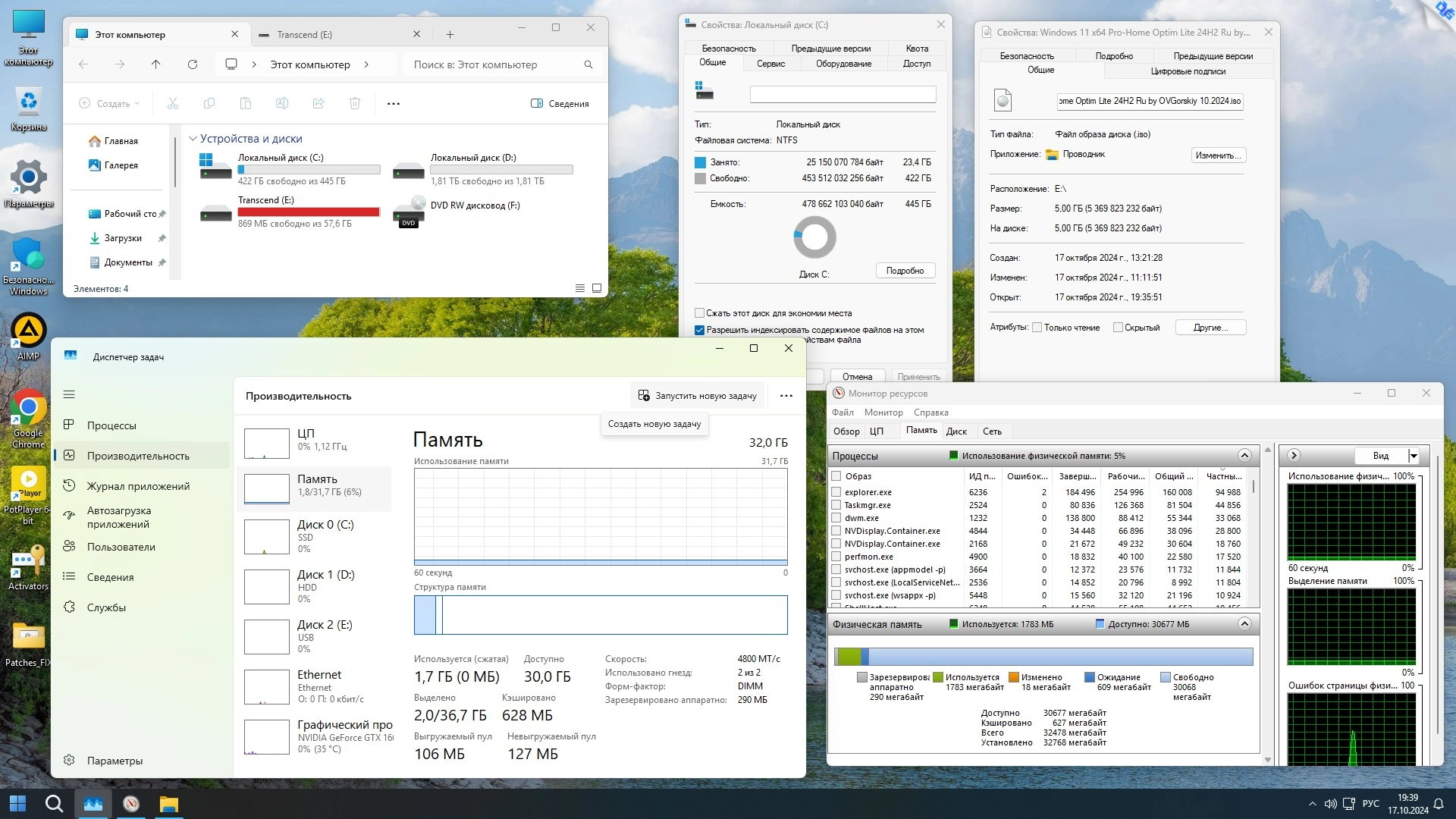This screenshot has width=1456, height=819.
Task: Open the three-dots menu in Task Manager
Action: click(x=786, y=396)
